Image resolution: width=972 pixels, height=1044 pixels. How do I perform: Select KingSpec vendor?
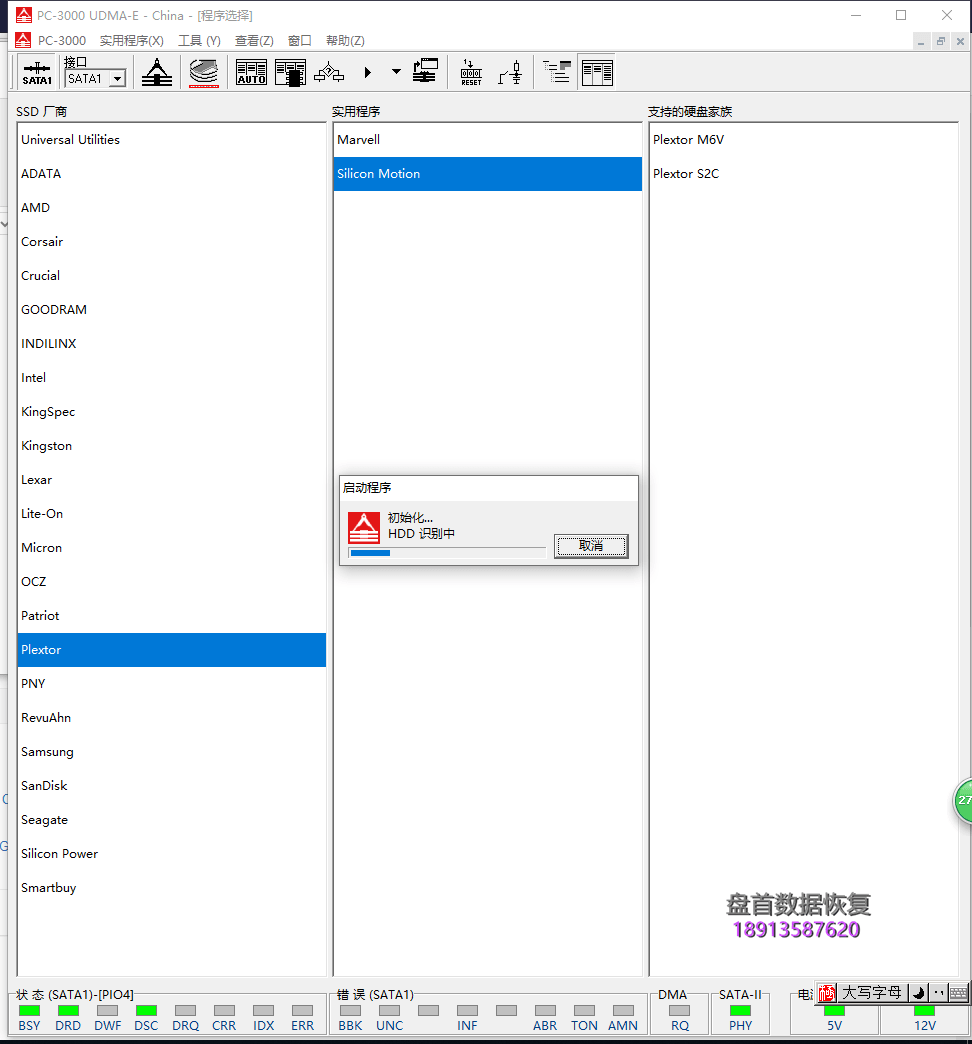click(172, 411)
